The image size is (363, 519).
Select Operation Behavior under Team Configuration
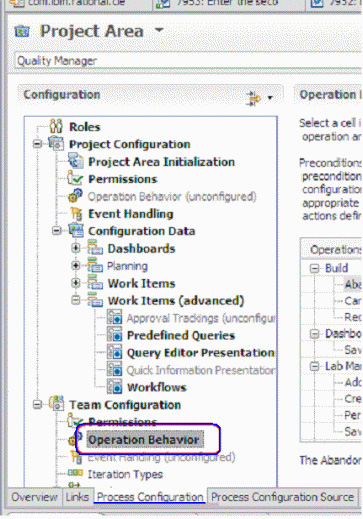[x=144, y=440]
